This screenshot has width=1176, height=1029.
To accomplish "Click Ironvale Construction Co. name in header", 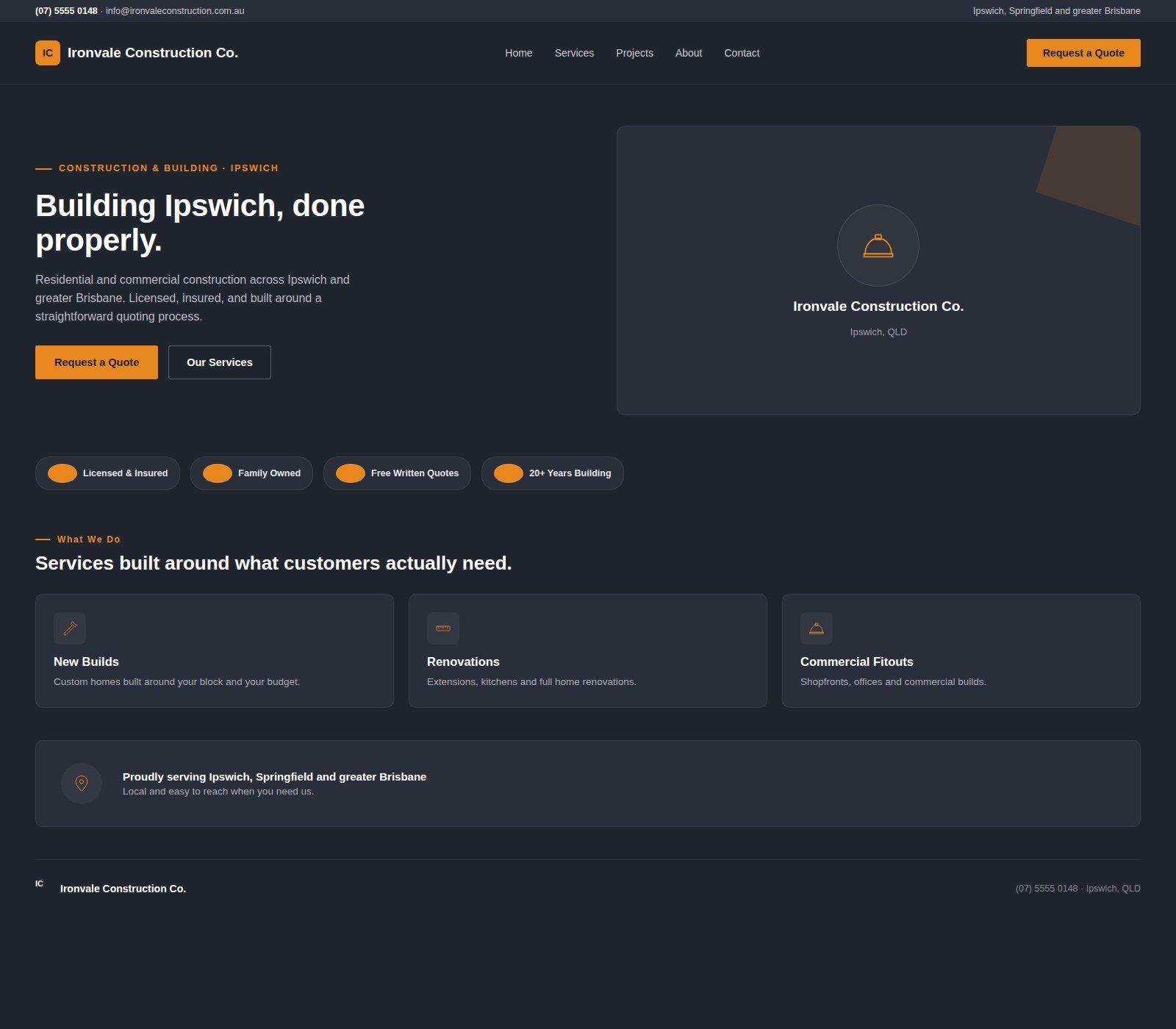I will point(153,53).
